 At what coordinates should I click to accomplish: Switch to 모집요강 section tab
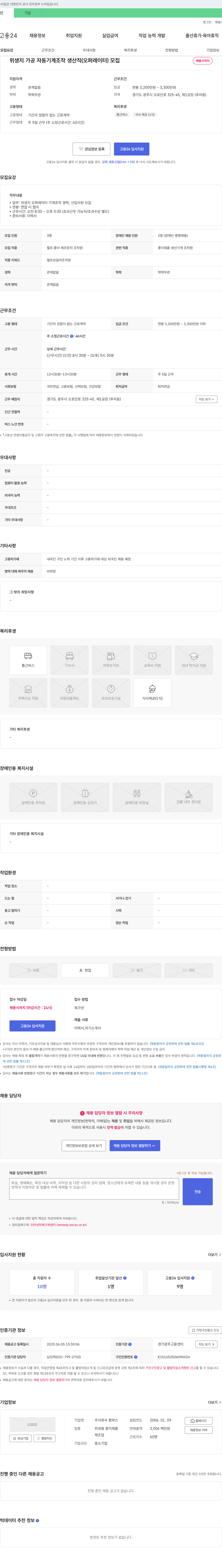coord(7,51)
